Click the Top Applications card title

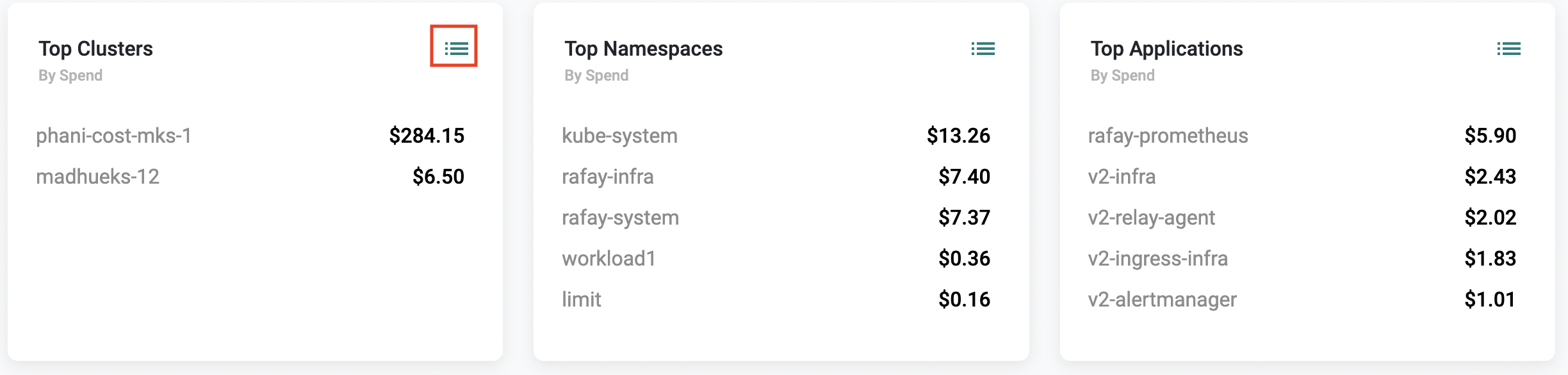(1166, 49)
